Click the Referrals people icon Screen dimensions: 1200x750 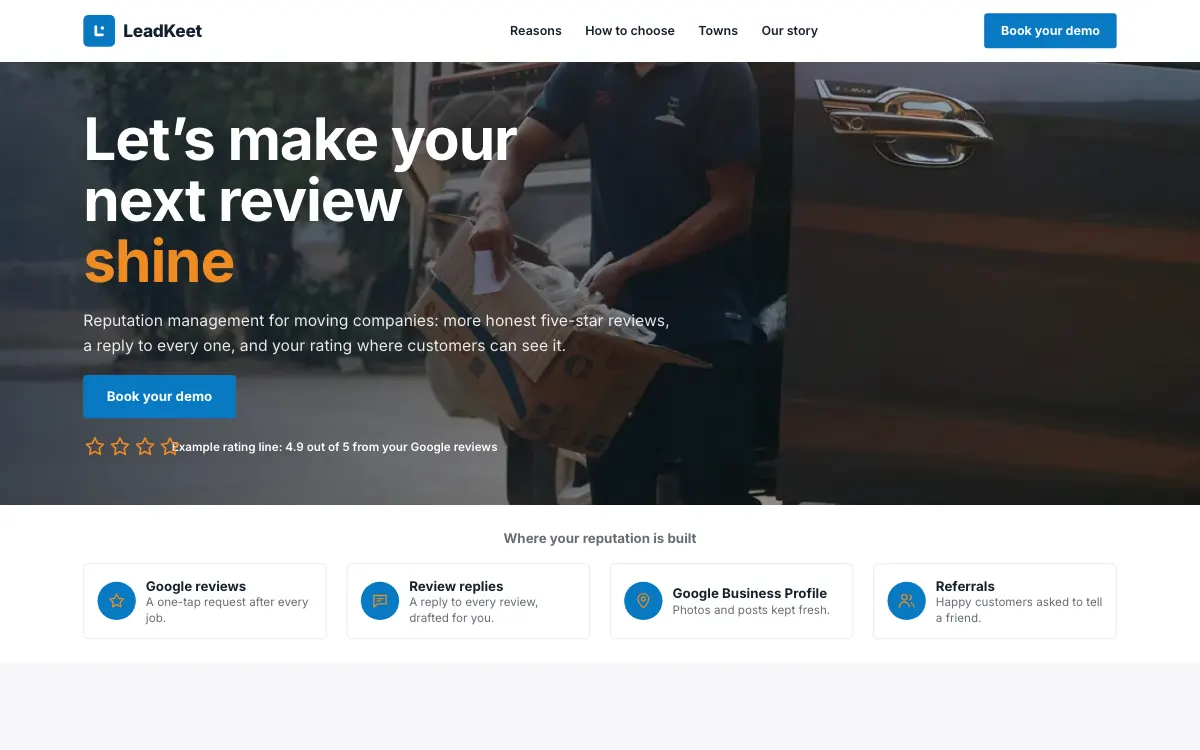click(x=906, y=601)
